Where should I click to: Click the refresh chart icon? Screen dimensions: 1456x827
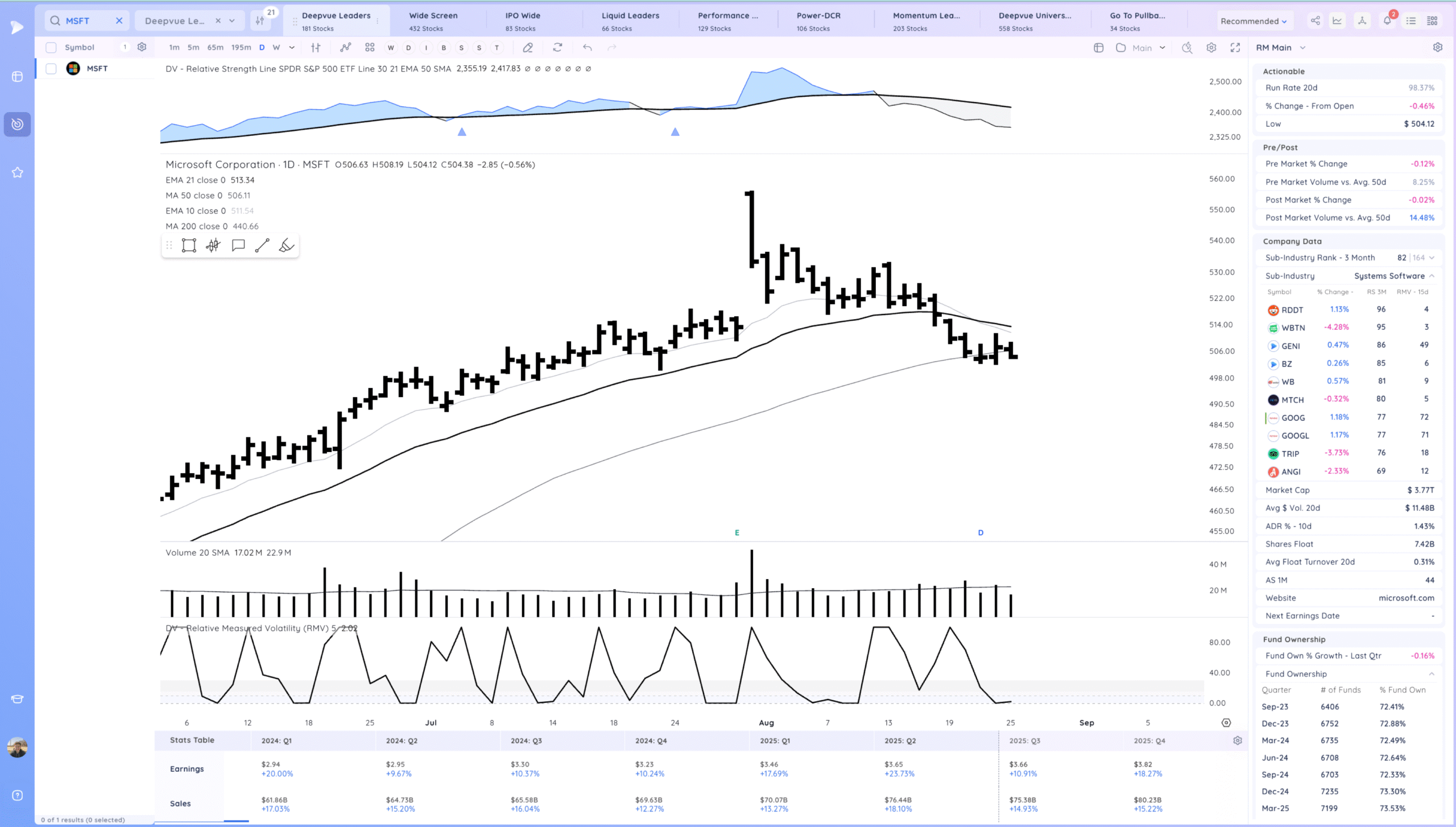coord(557,48)
